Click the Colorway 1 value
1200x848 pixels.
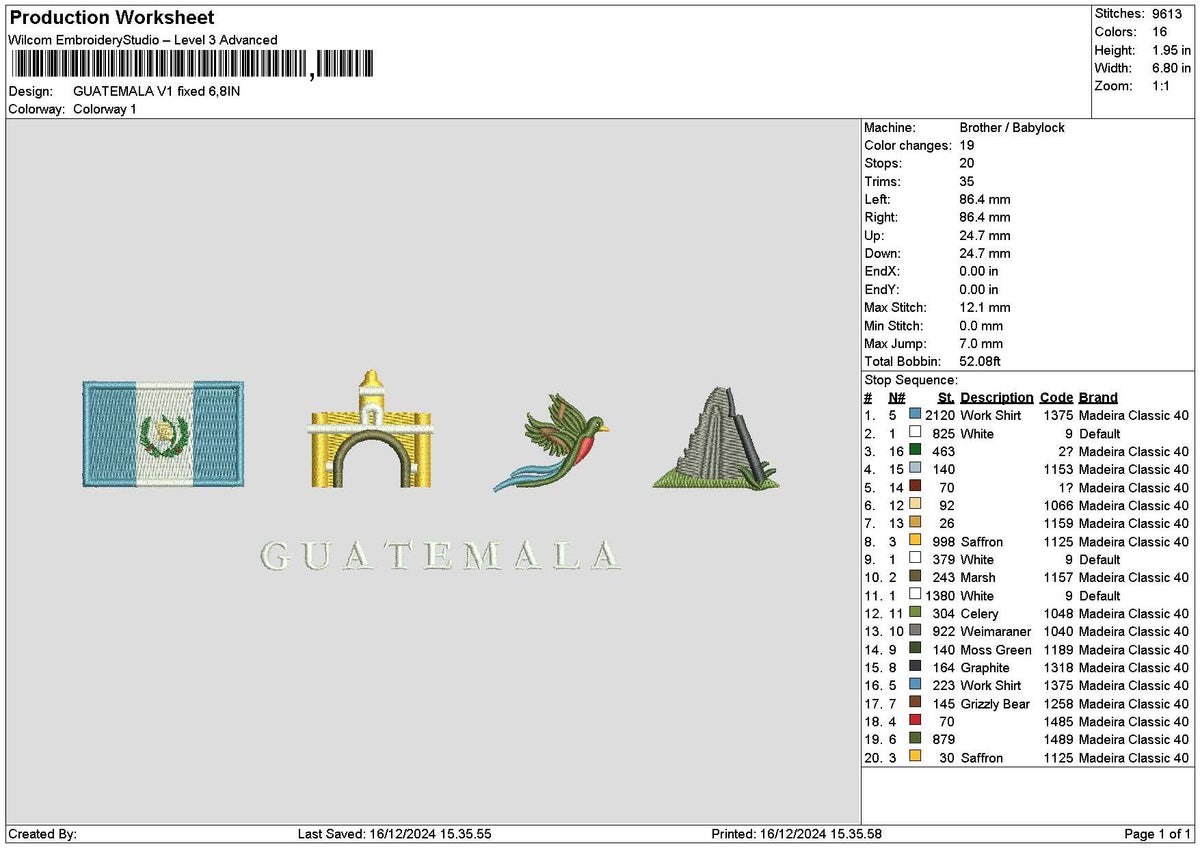[105, 109]
